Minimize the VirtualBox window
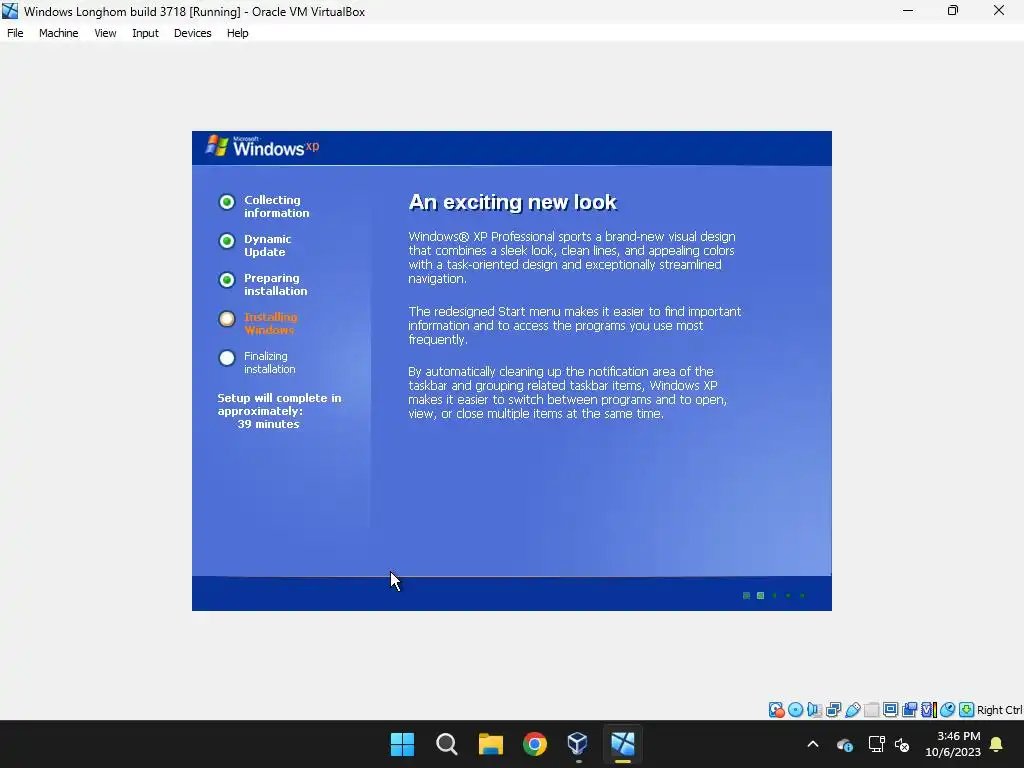 click(908, 11)
